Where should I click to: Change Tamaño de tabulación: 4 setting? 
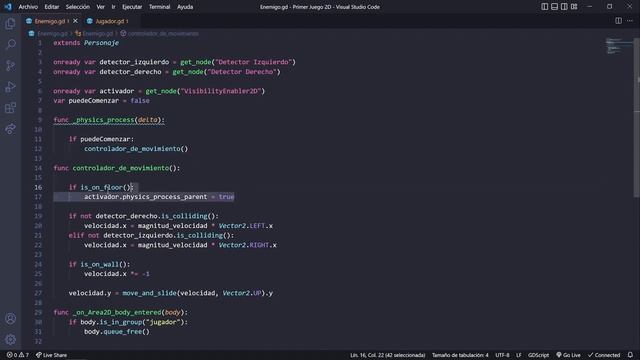point(460,355)
